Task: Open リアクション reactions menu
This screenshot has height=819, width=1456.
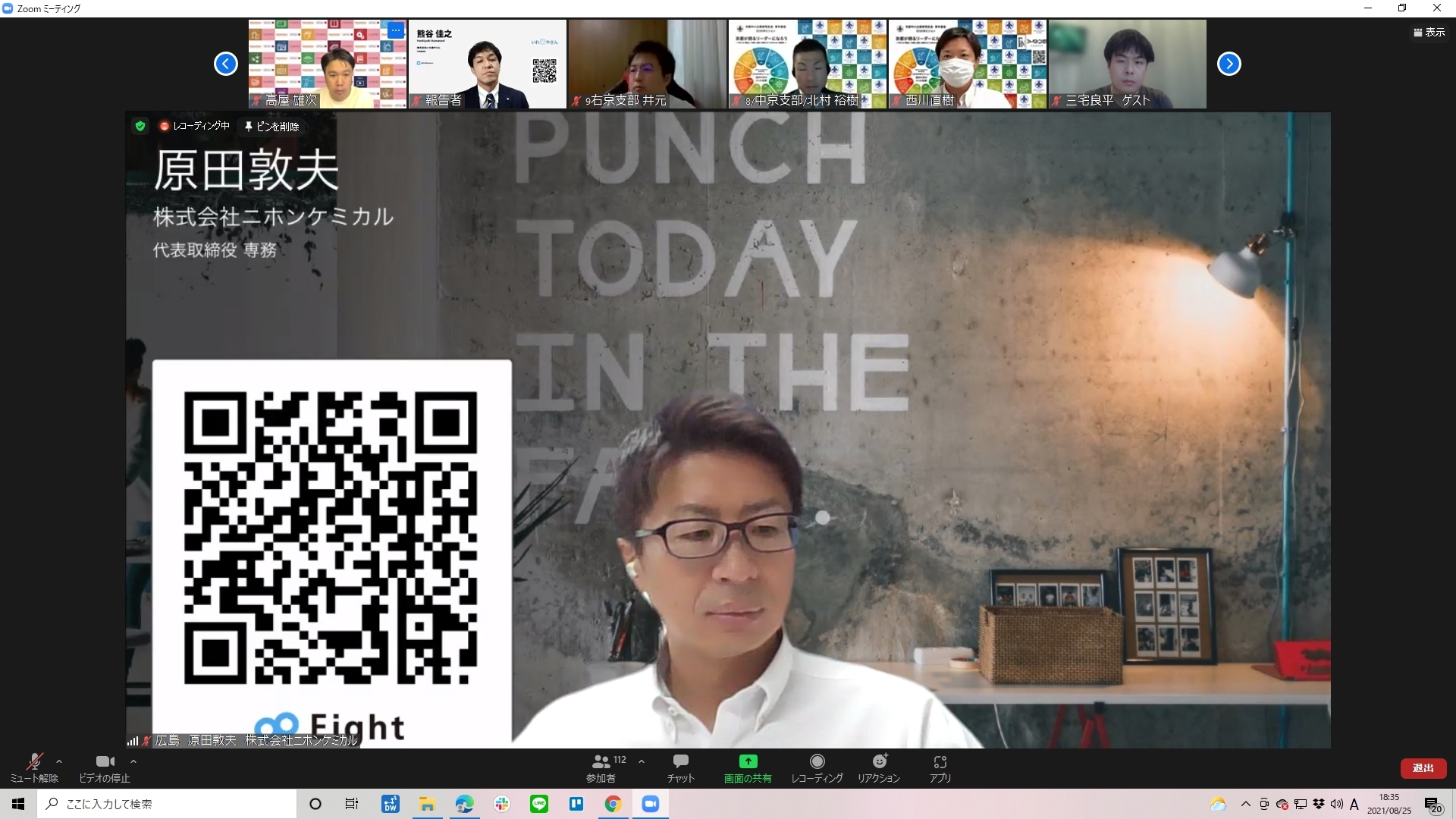Action: click(879, 767)
